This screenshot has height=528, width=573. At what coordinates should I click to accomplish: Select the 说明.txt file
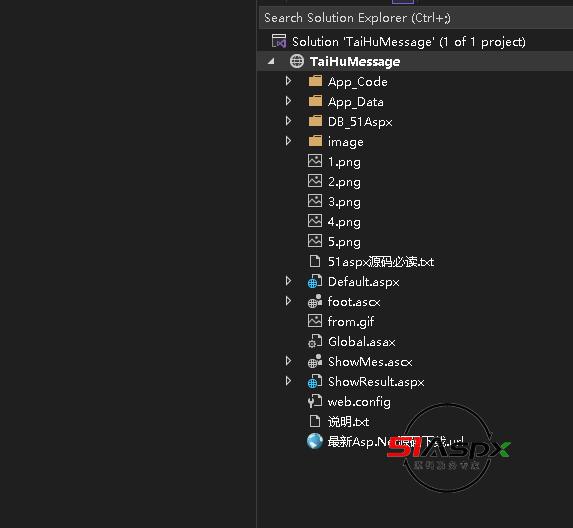pyautogui.click(x=348, y=422)
